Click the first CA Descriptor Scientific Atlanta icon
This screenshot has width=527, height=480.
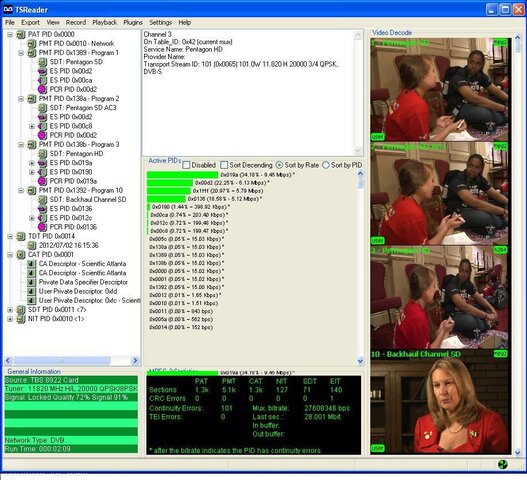[x=32, y=264]
